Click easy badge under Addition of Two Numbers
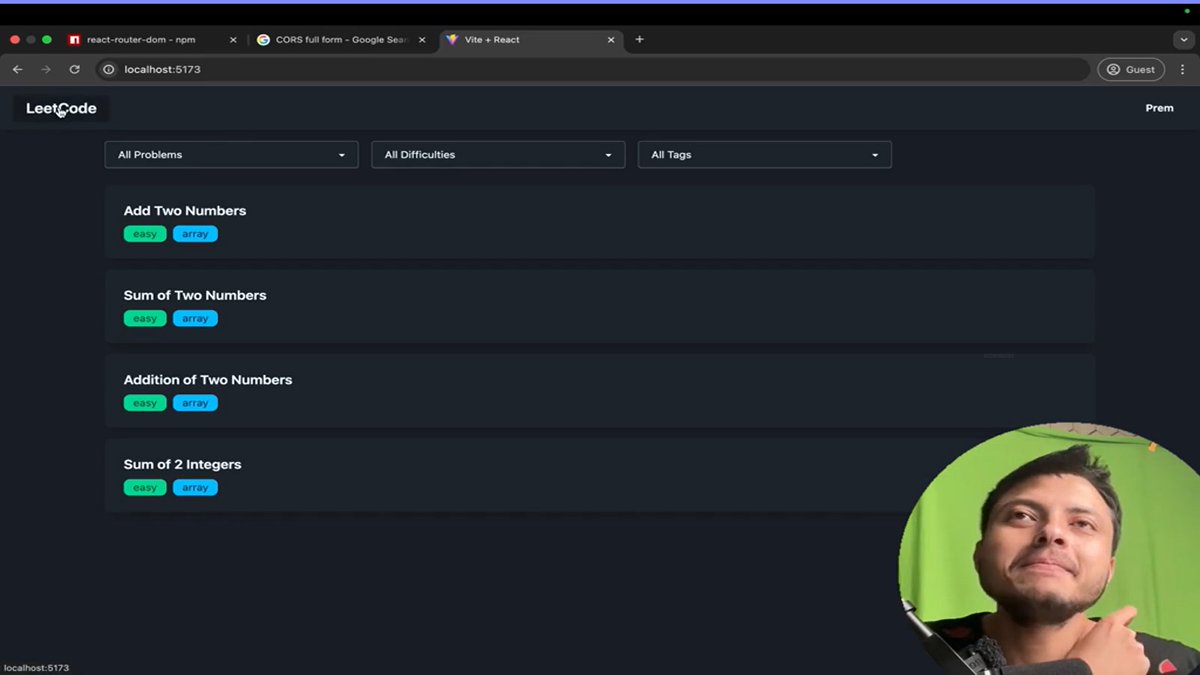The width and height of the screenshot is (1200, 675). tap(145, 403)
